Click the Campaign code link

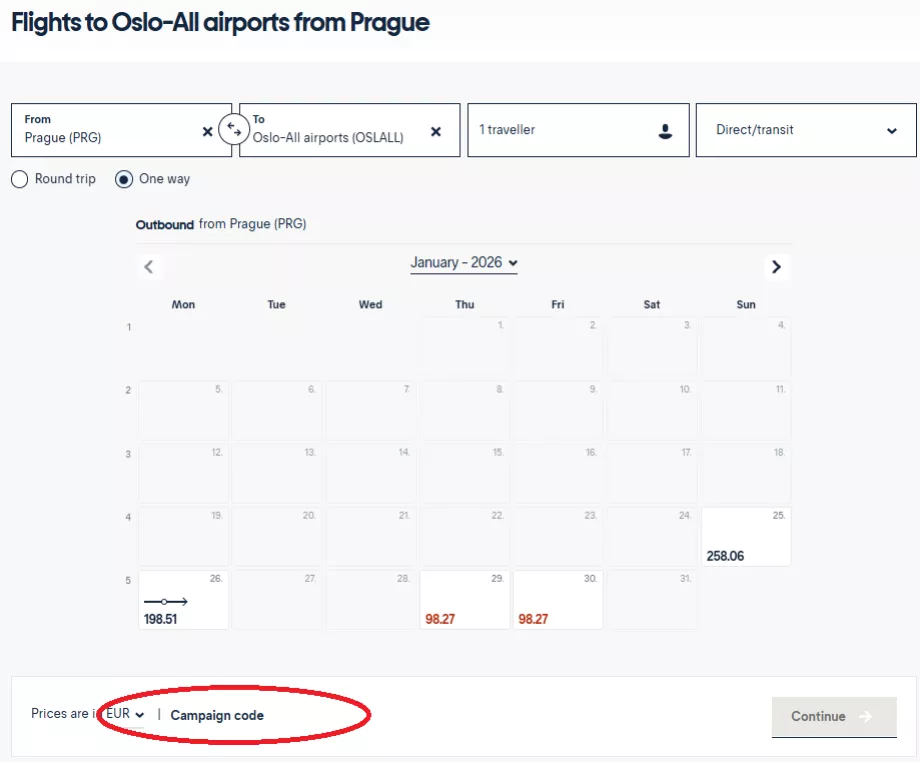[218, 715]
